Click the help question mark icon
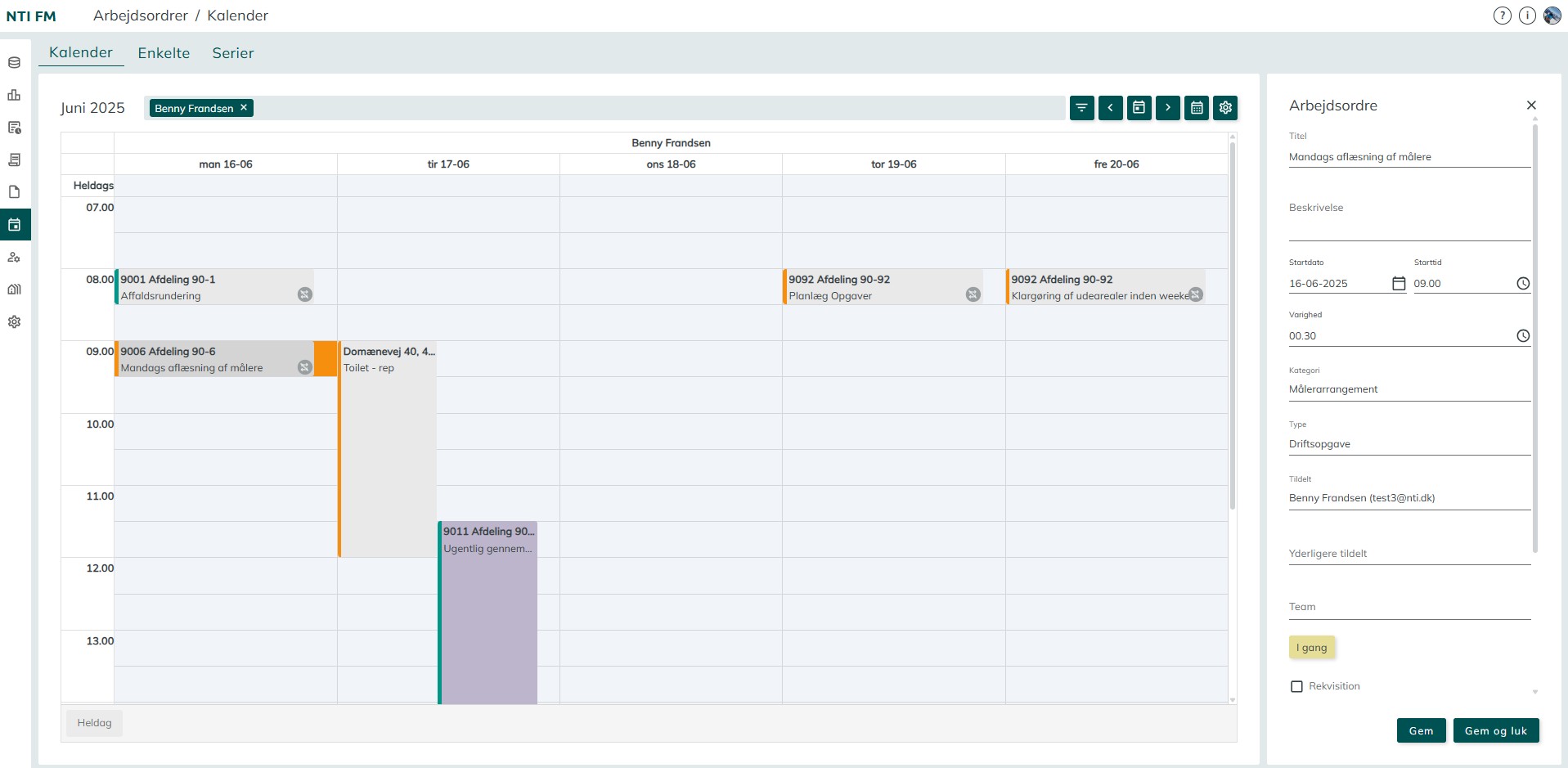This screenshot has width=1568, height=768. (x=1502, y=16)
